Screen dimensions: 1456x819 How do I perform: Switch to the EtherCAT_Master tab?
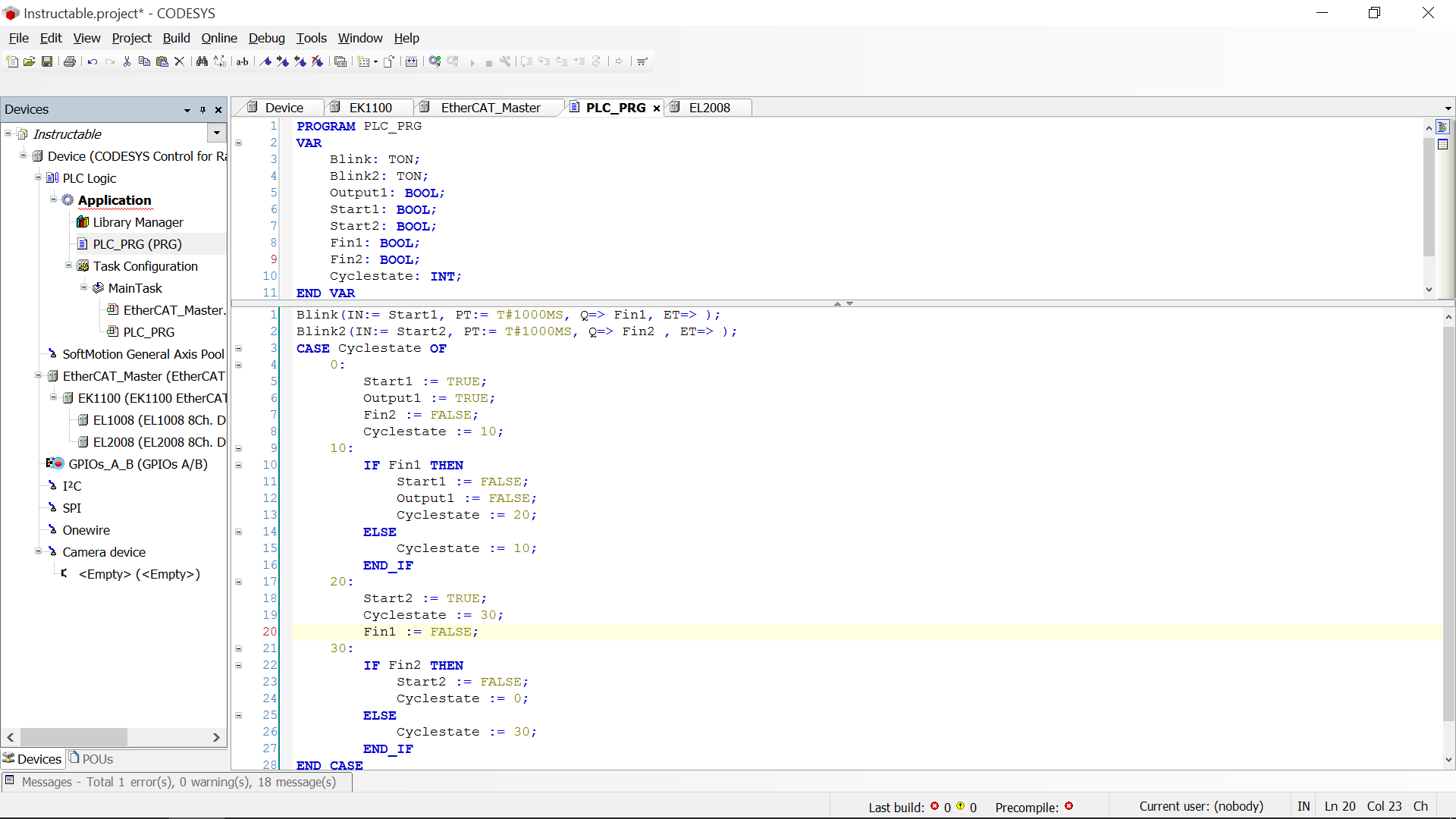click(x=490, y=107)
